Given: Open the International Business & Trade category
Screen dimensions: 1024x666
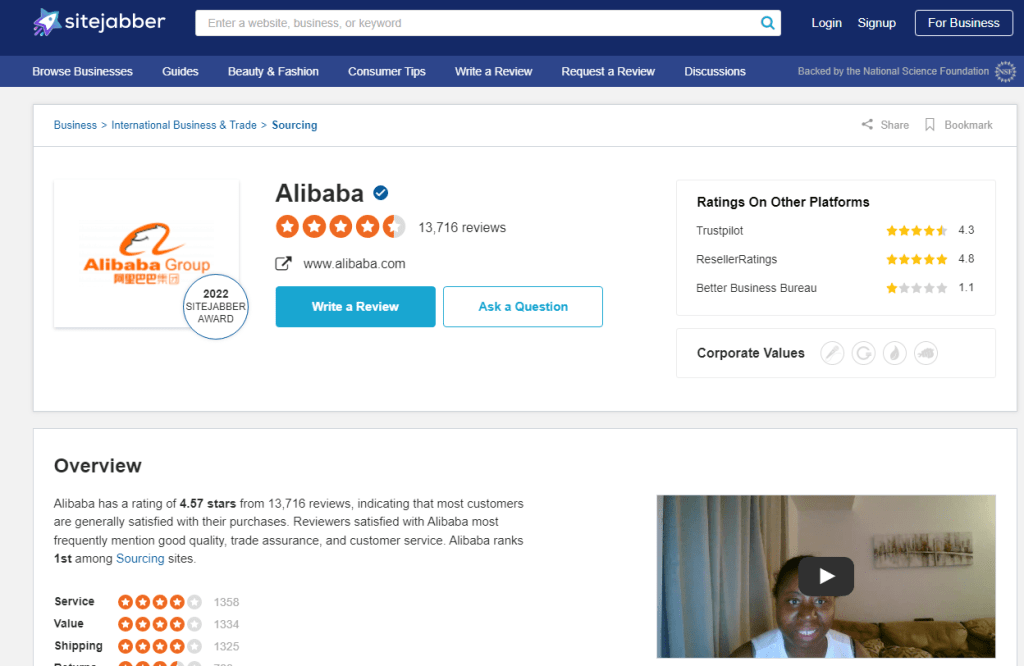Looking at the screenshot, I should point(184,124).
